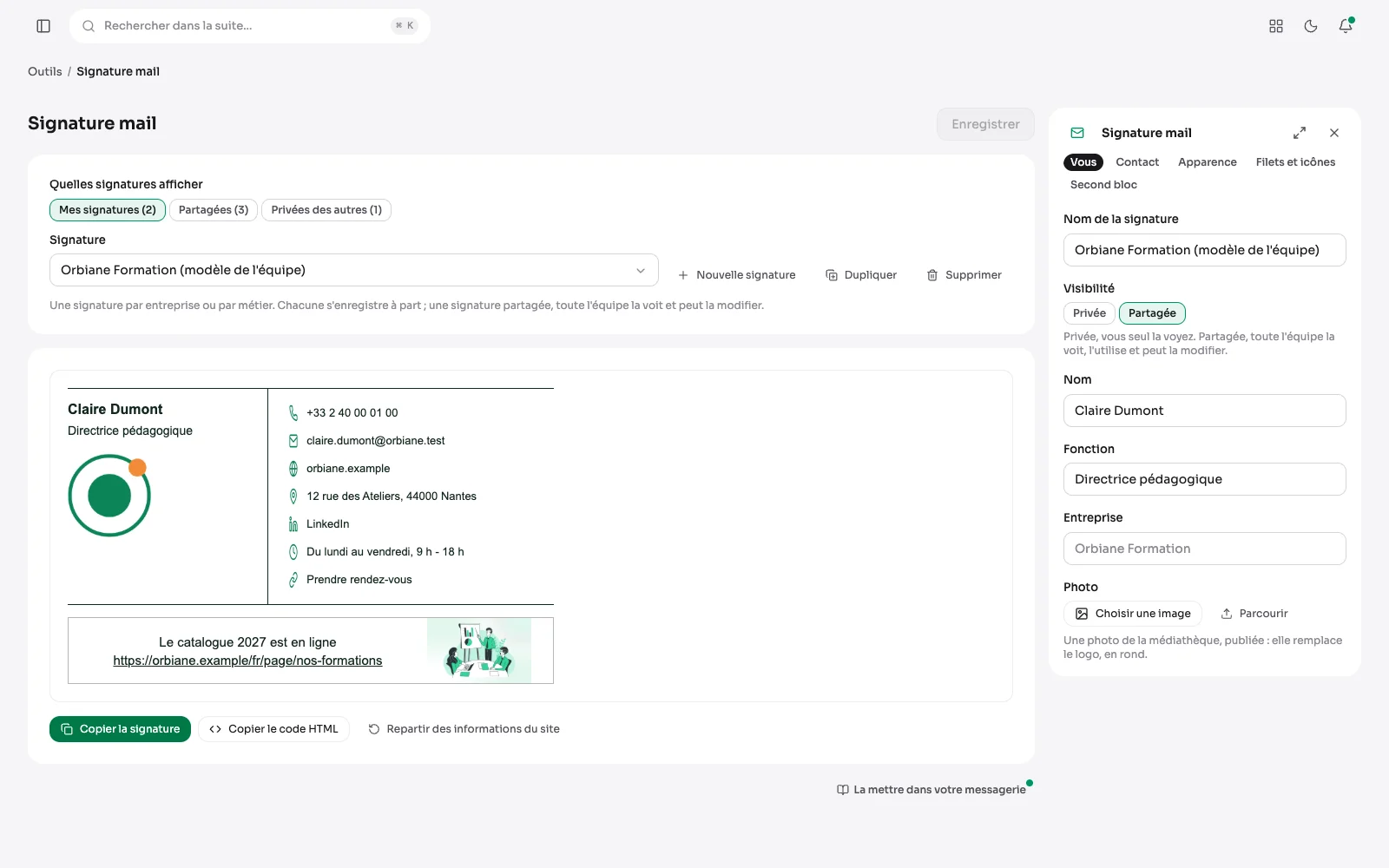
Task: Click the Rechercher dans la suite search field
Action: pyautogui.click(x=250, y=26)
